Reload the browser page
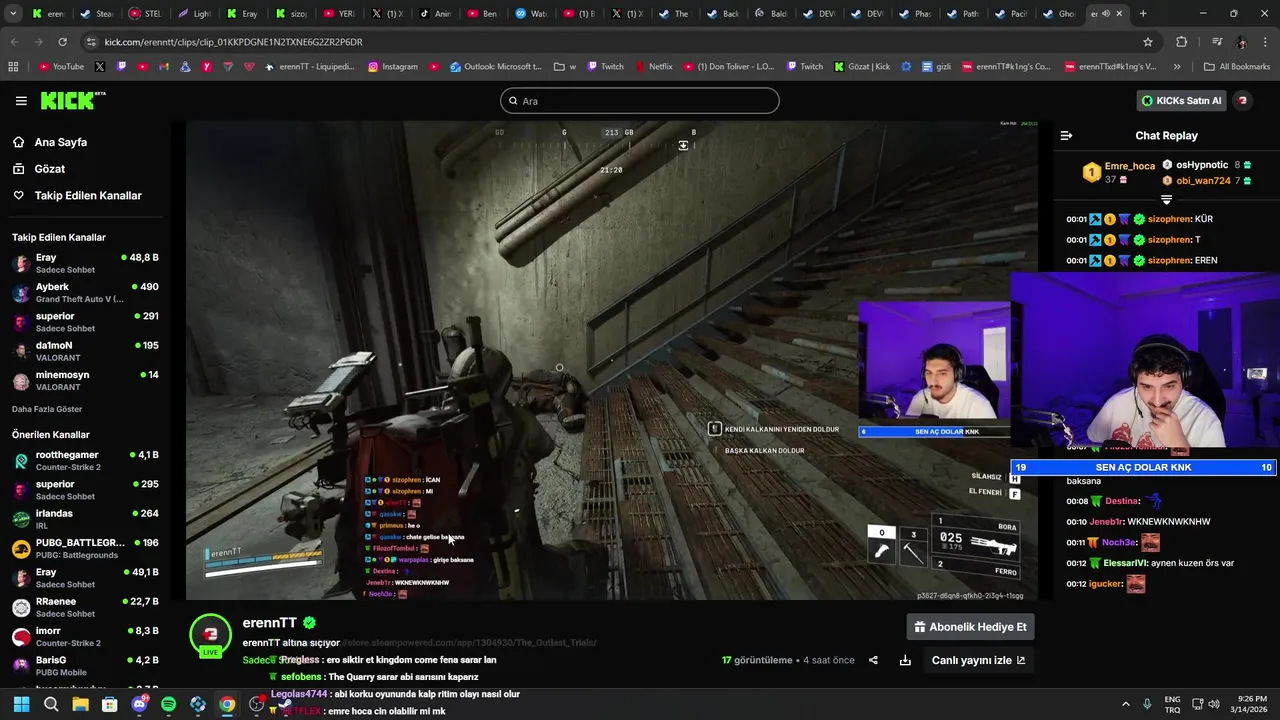The width and height of the screenshot is (1280, 720). pos(62,42)
